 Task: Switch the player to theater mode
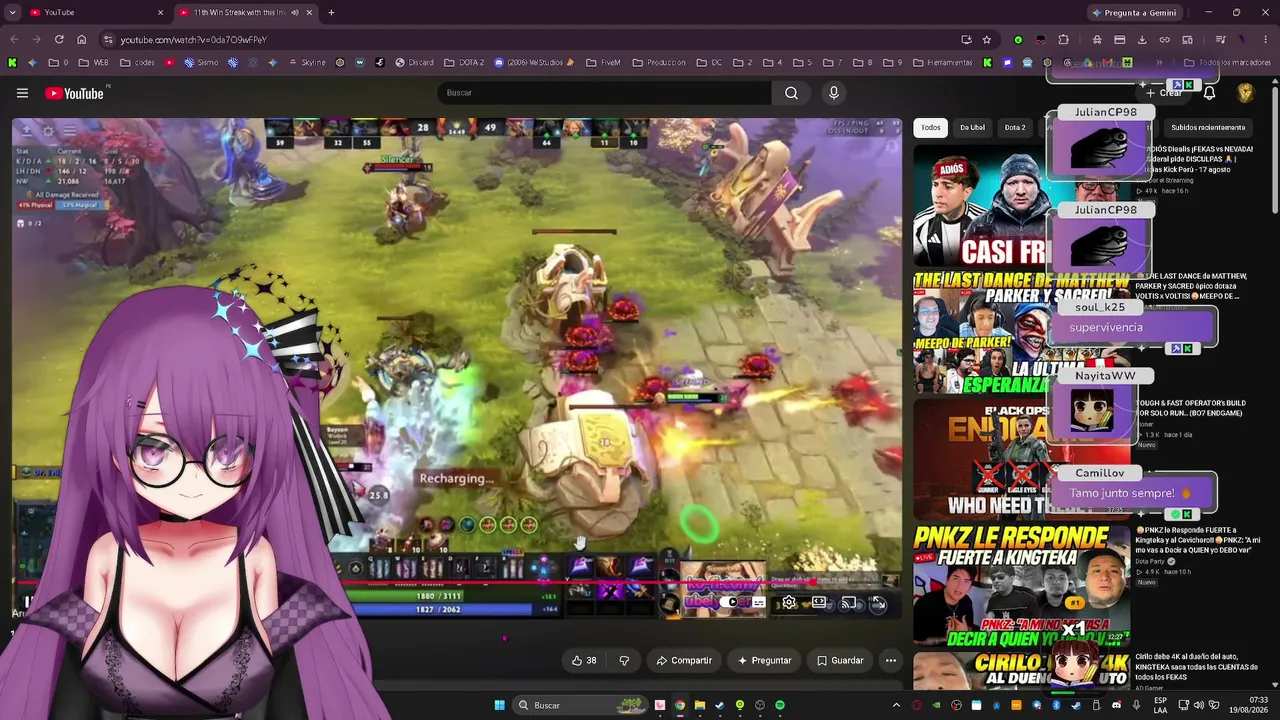click(x=819, y=603)
